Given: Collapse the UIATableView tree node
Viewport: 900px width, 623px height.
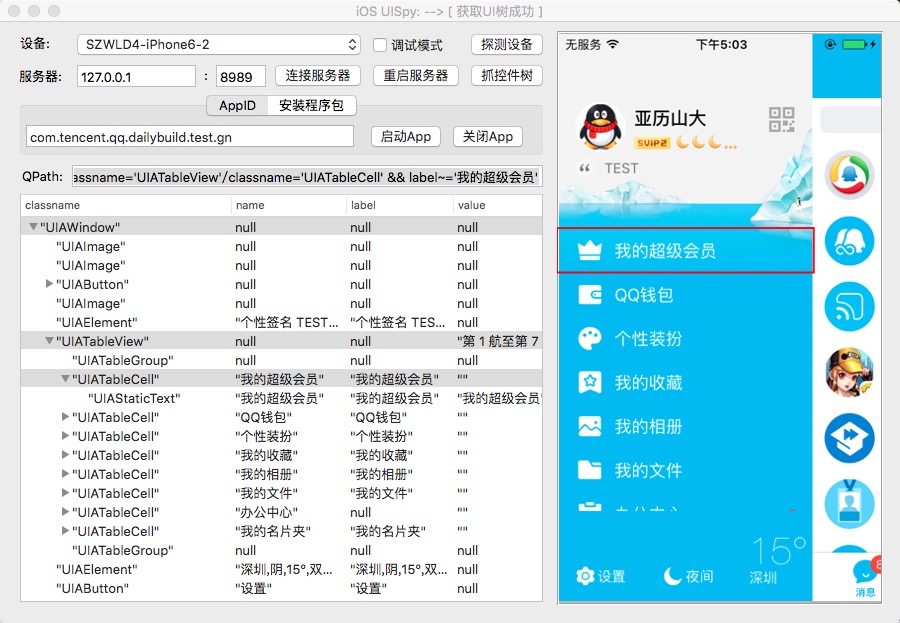Looking at the screenshot, I should (49, 341).
